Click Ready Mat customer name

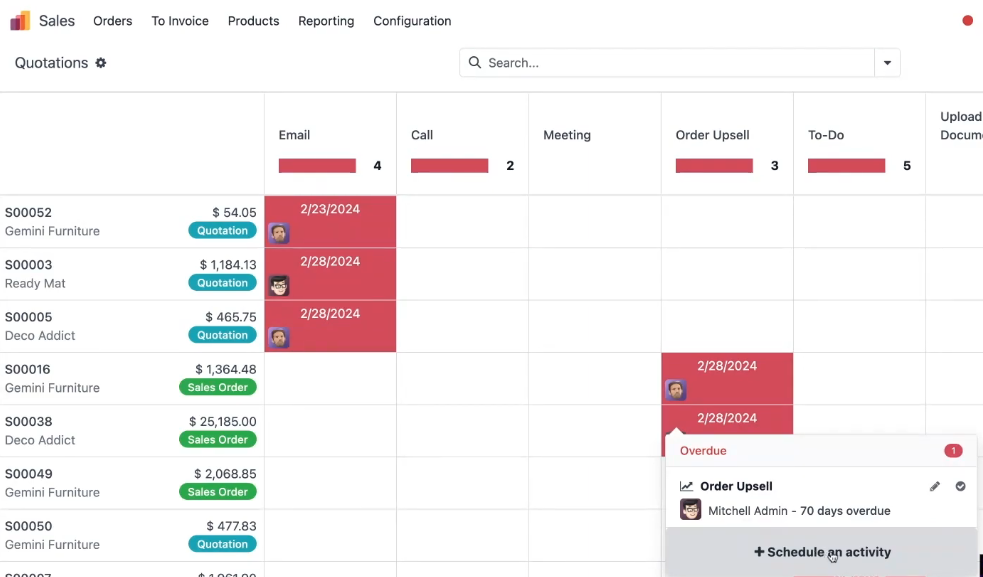click(35, 283)
